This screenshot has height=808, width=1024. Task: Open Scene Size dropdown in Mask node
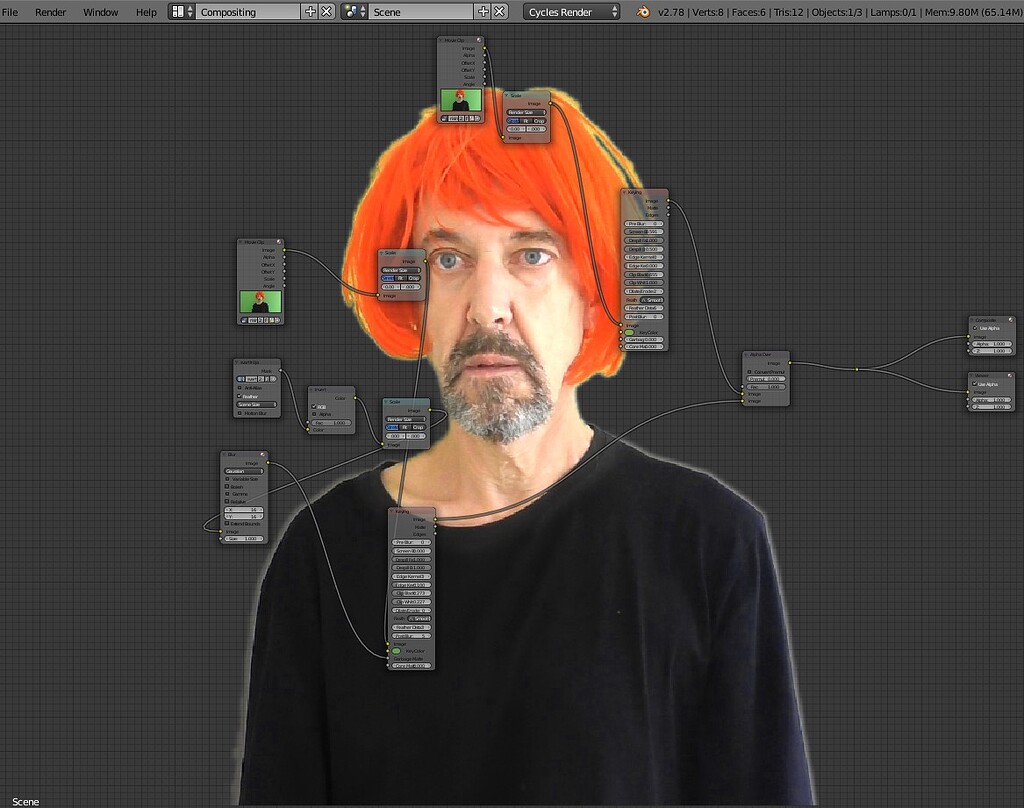[257, 404]
